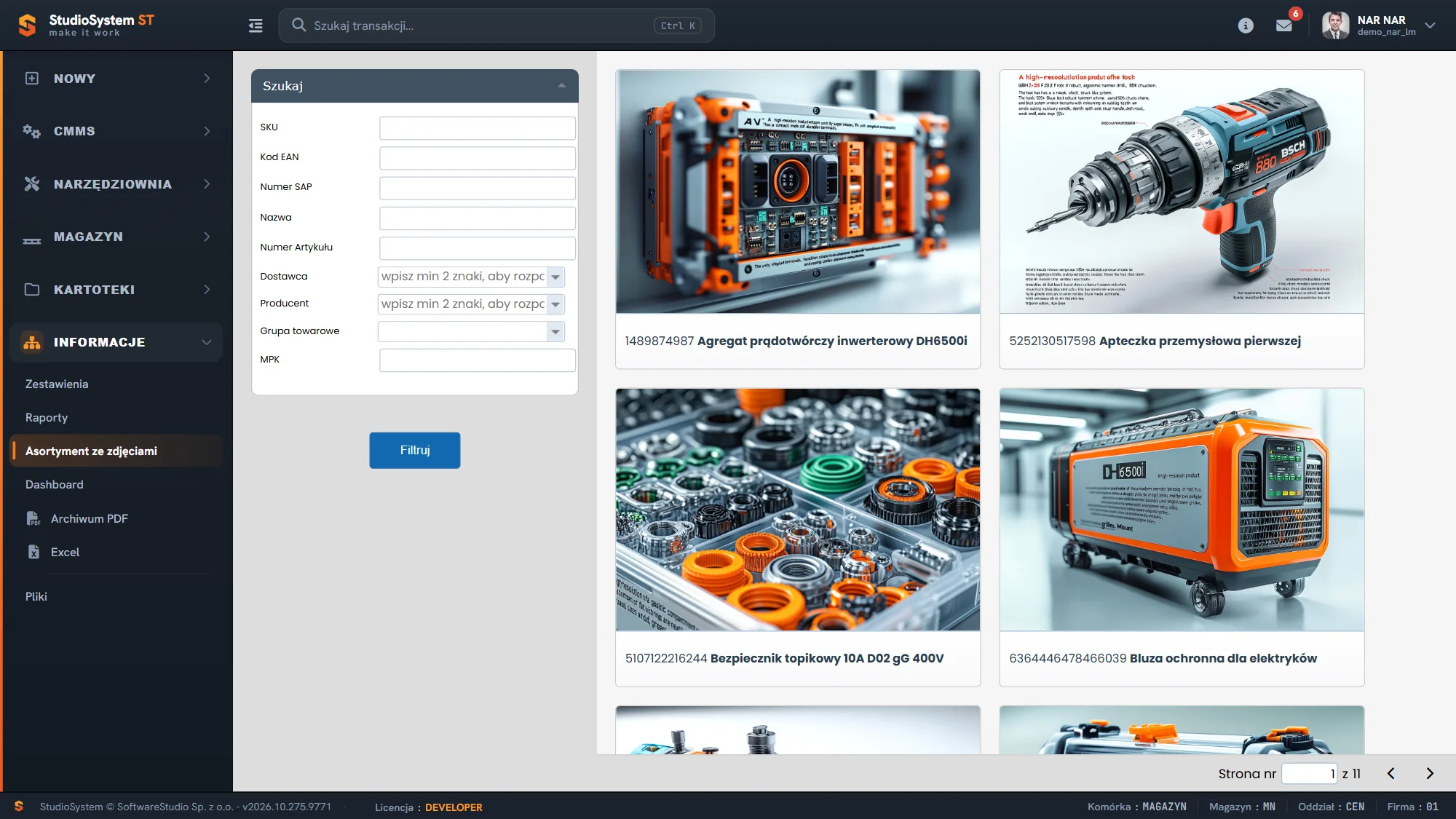Go to previous page arrow
The width and height of the screenshot is (1456, 819).
[1391, 773]
